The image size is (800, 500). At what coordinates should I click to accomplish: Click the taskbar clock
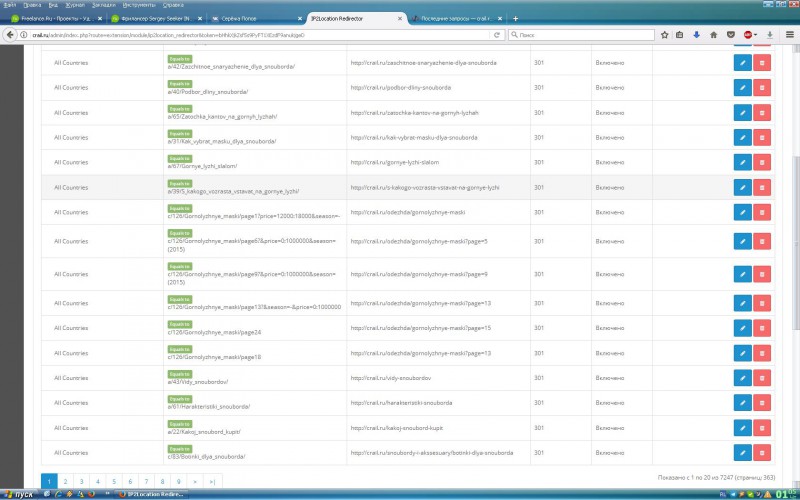click(x=786, y=494)
